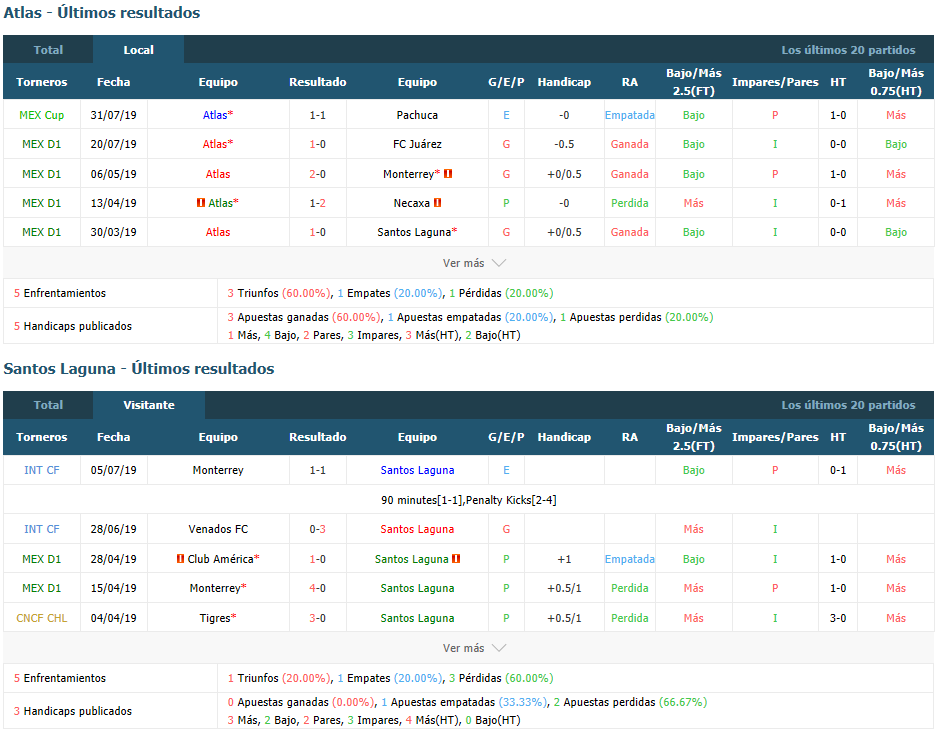The image size is (940, 733).
Task: Click Atlas in the 31/07/19 row
Action: coord(215,115)
